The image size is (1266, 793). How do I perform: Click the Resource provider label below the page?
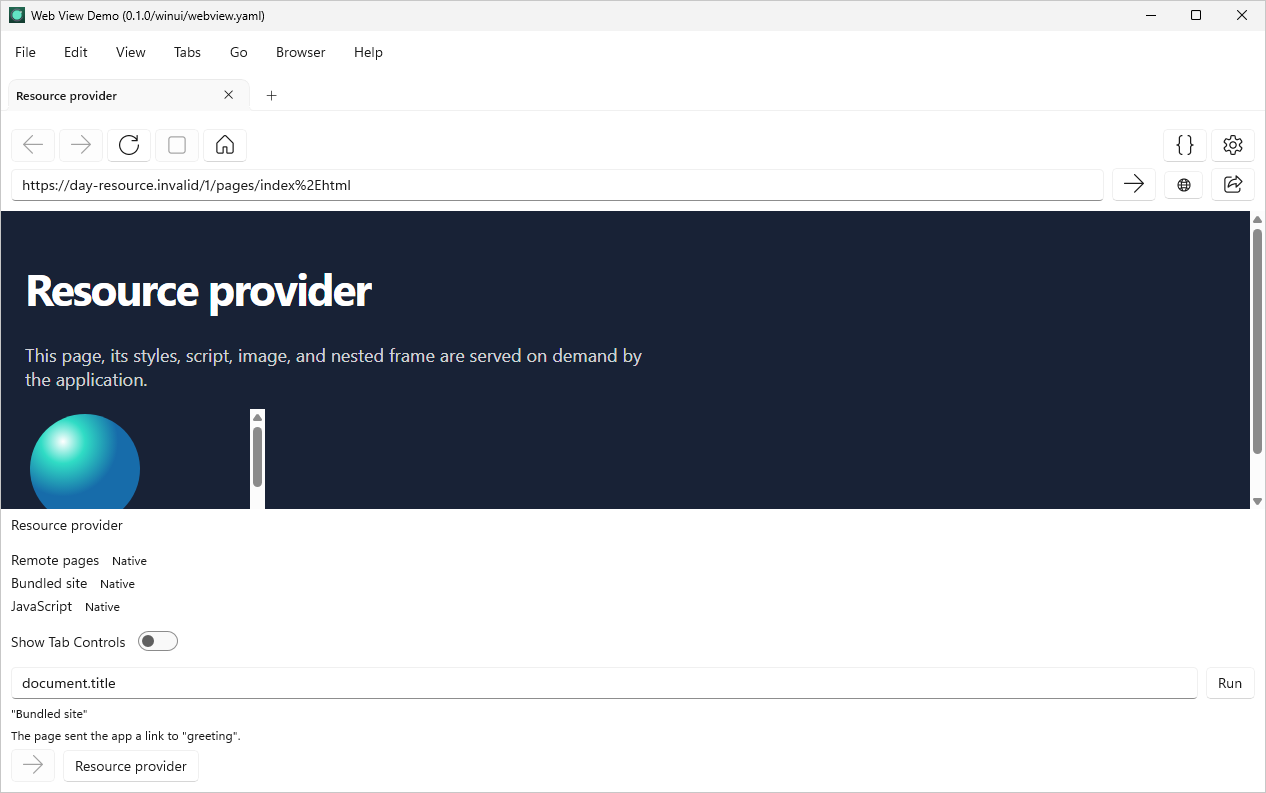pos(67,525)
